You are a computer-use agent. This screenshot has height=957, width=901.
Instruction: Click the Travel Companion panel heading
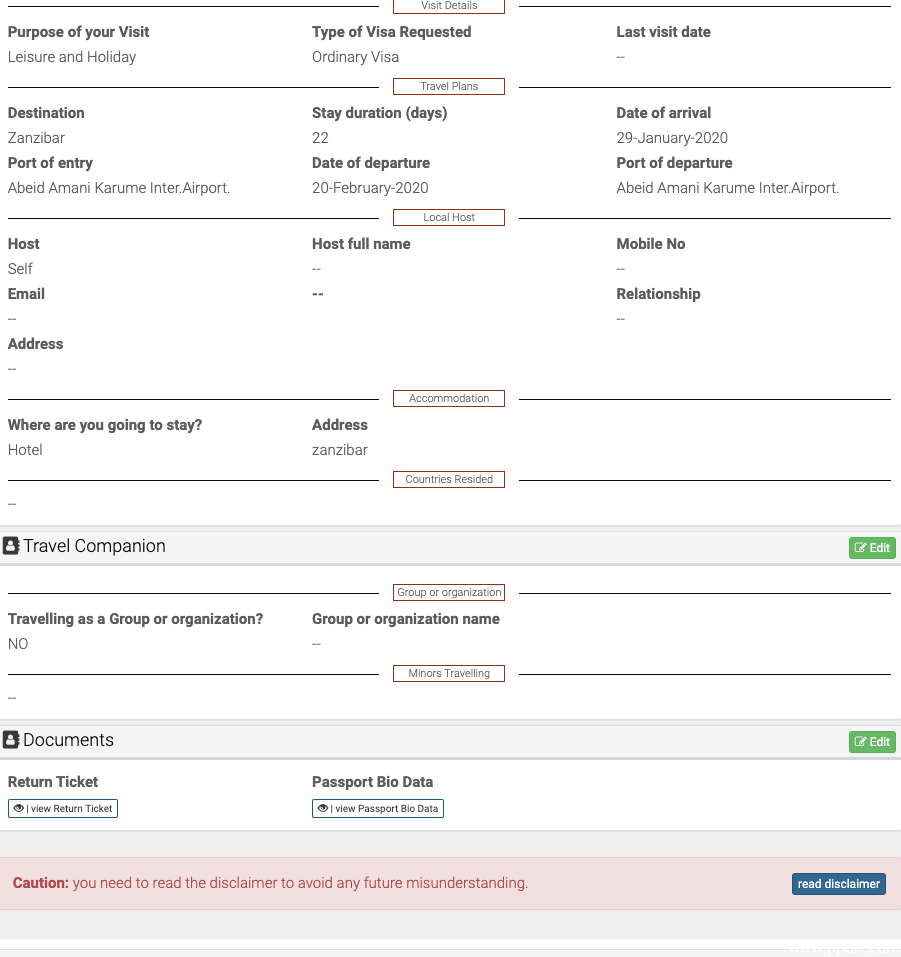[x=94, y=546]
